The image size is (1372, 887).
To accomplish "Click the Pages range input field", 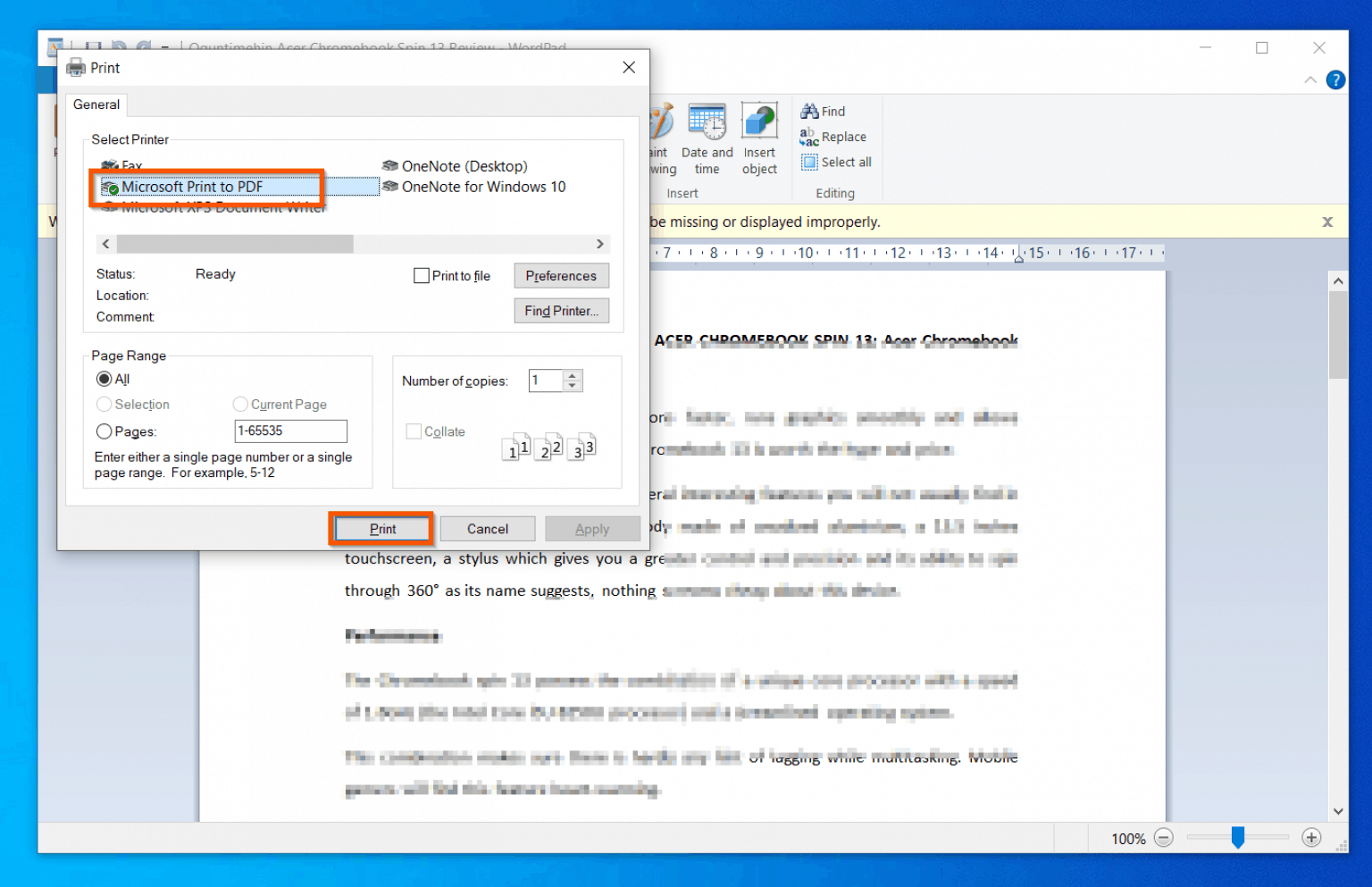I will click(x=290, y=431).
